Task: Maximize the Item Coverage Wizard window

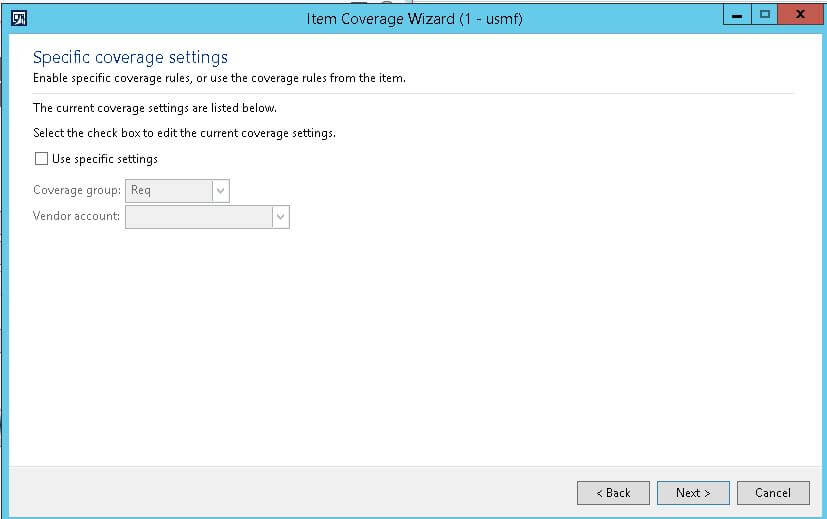Action: pos(765,16)
